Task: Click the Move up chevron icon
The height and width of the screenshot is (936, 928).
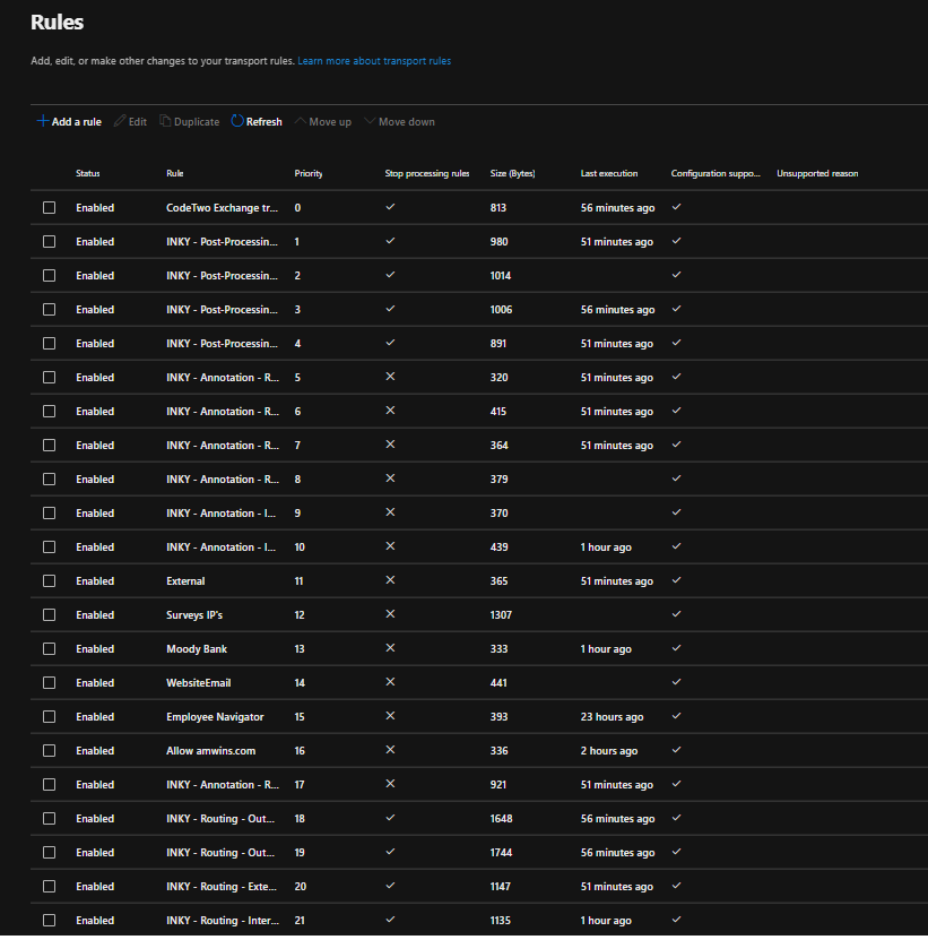Action: 300,121
